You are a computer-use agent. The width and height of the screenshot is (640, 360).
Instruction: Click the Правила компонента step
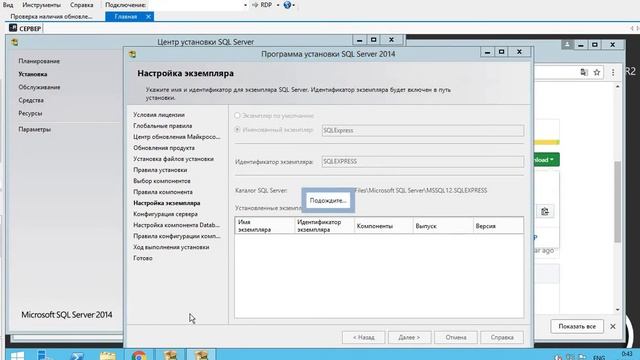tap(163, 192)
